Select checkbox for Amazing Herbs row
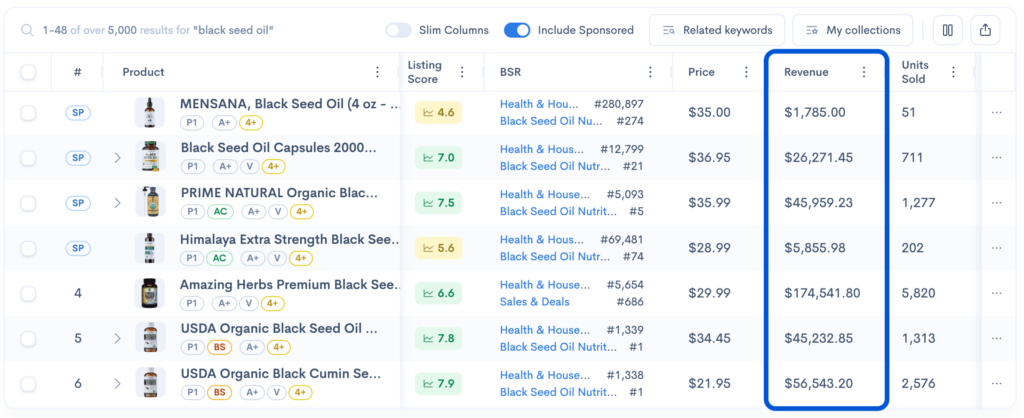 coord(28,293)
